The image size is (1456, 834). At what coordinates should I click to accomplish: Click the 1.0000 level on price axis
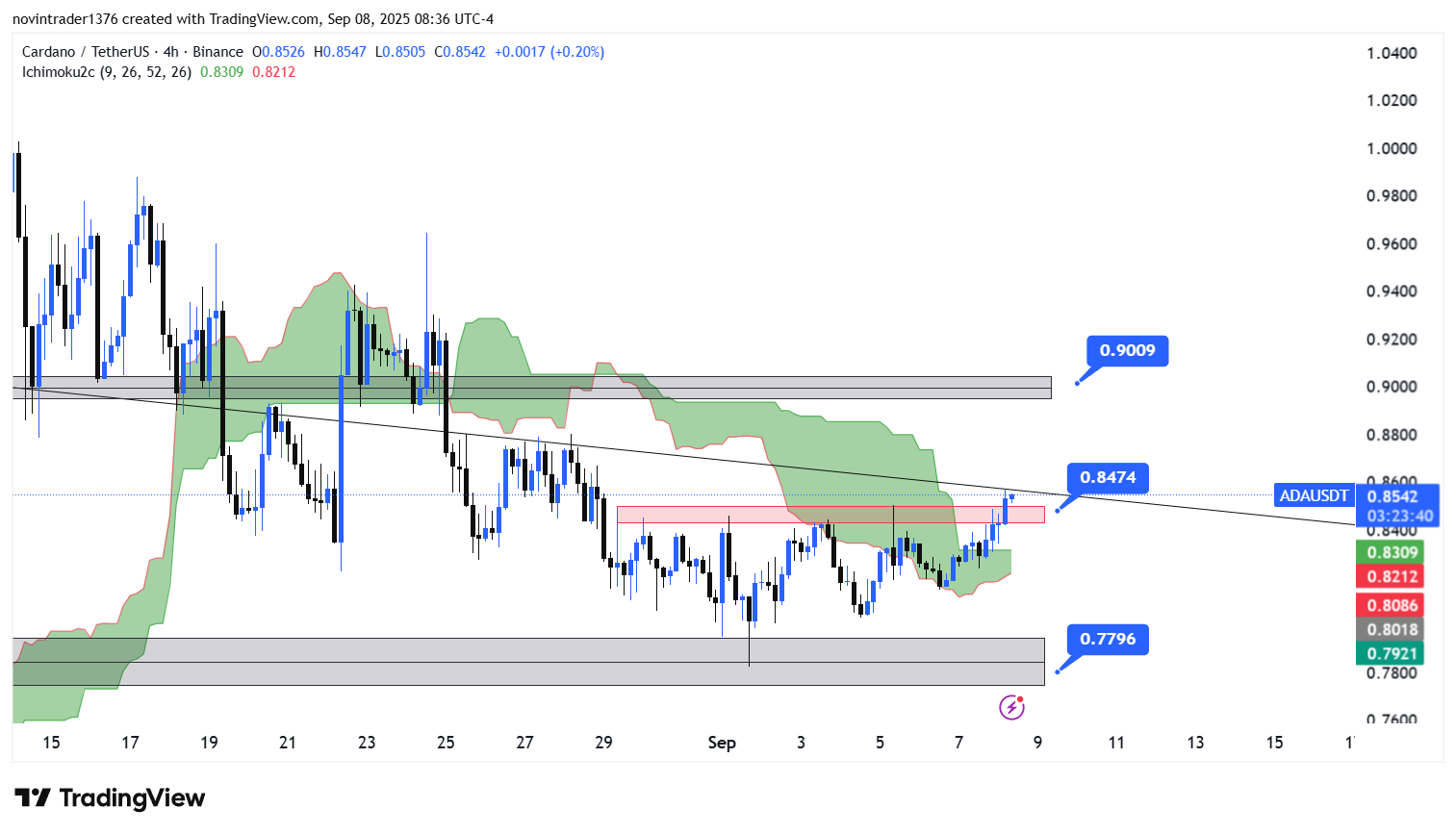point(1392,148)
